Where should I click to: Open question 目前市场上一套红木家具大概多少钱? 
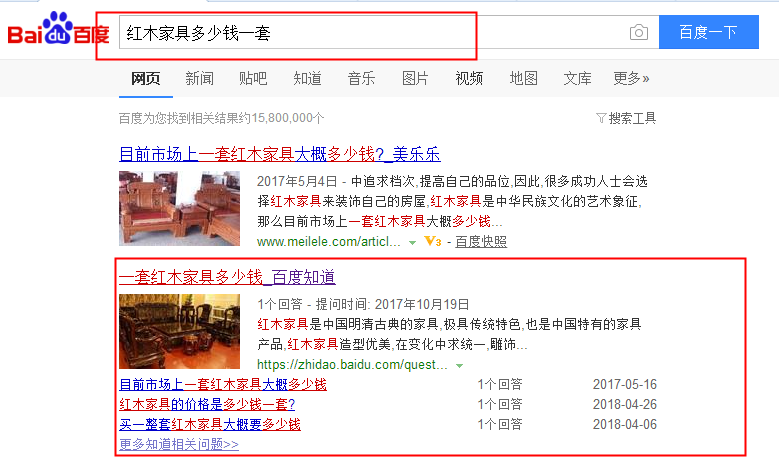pyautogui.click(x=223, y=385)
